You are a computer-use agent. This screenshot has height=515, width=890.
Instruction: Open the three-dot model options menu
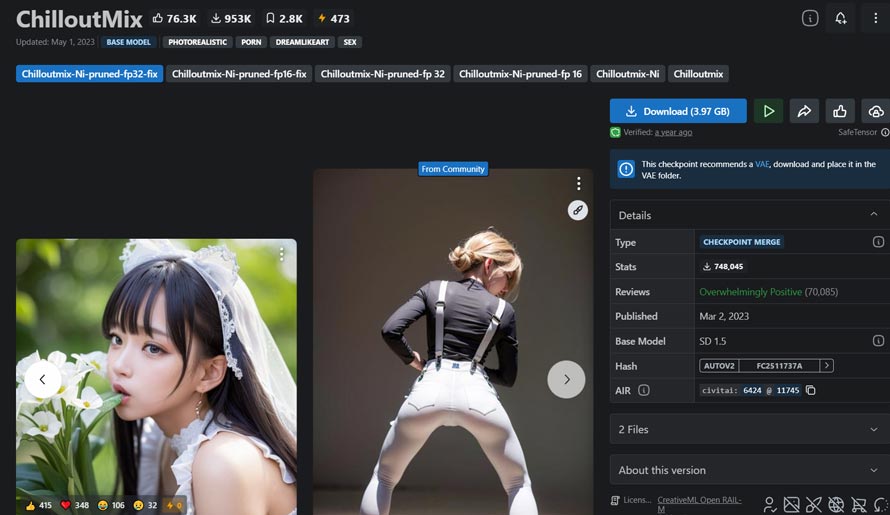click(875, 18)
